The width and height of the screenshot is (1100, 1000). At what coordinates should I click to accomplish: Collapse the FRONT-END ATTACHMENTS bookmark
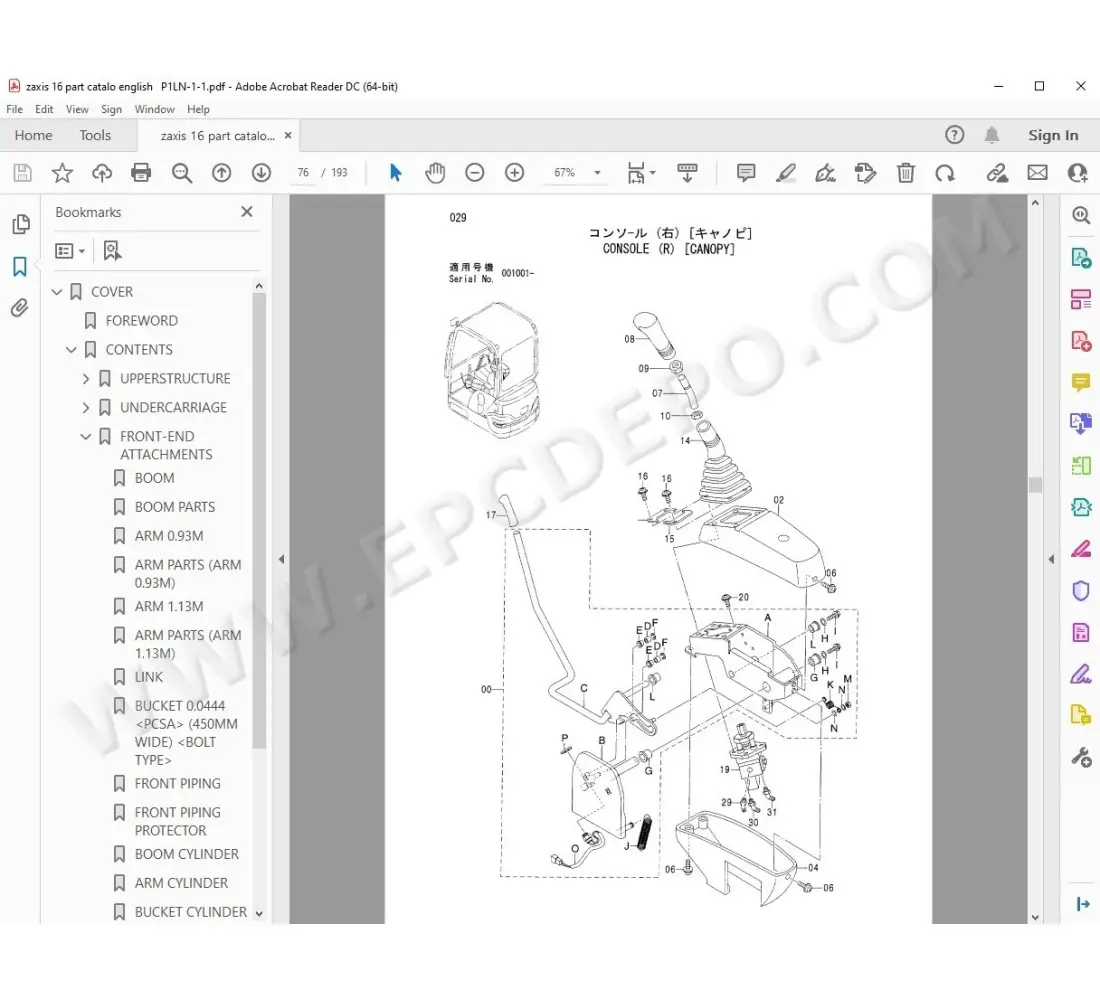tap(86, 437)
